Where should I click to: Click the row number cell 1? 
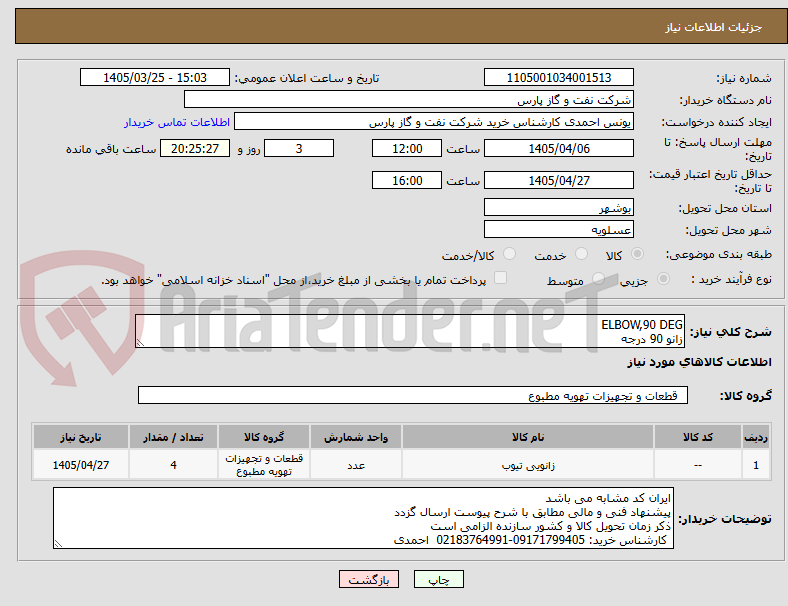pyautogui.click(x=756, y=465)
